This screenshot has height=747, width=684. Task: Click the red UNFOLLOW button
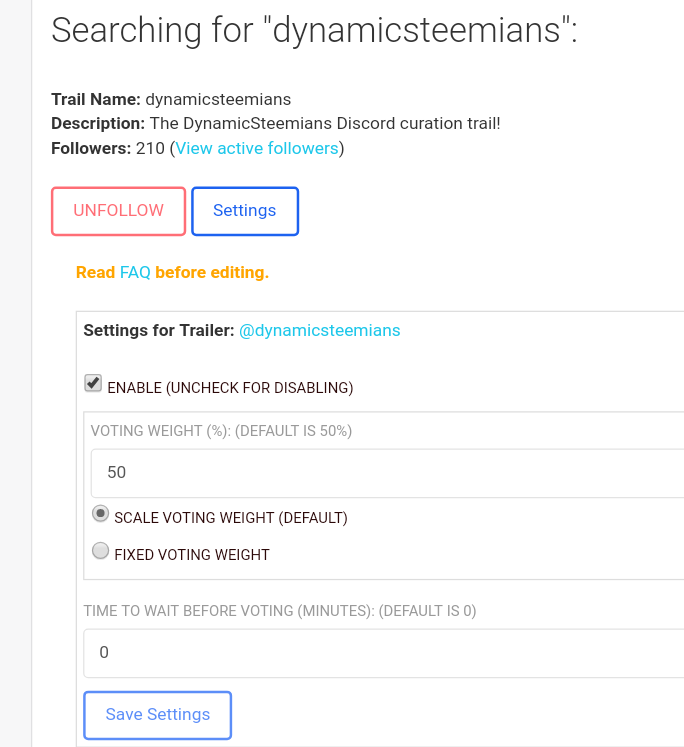118,211
